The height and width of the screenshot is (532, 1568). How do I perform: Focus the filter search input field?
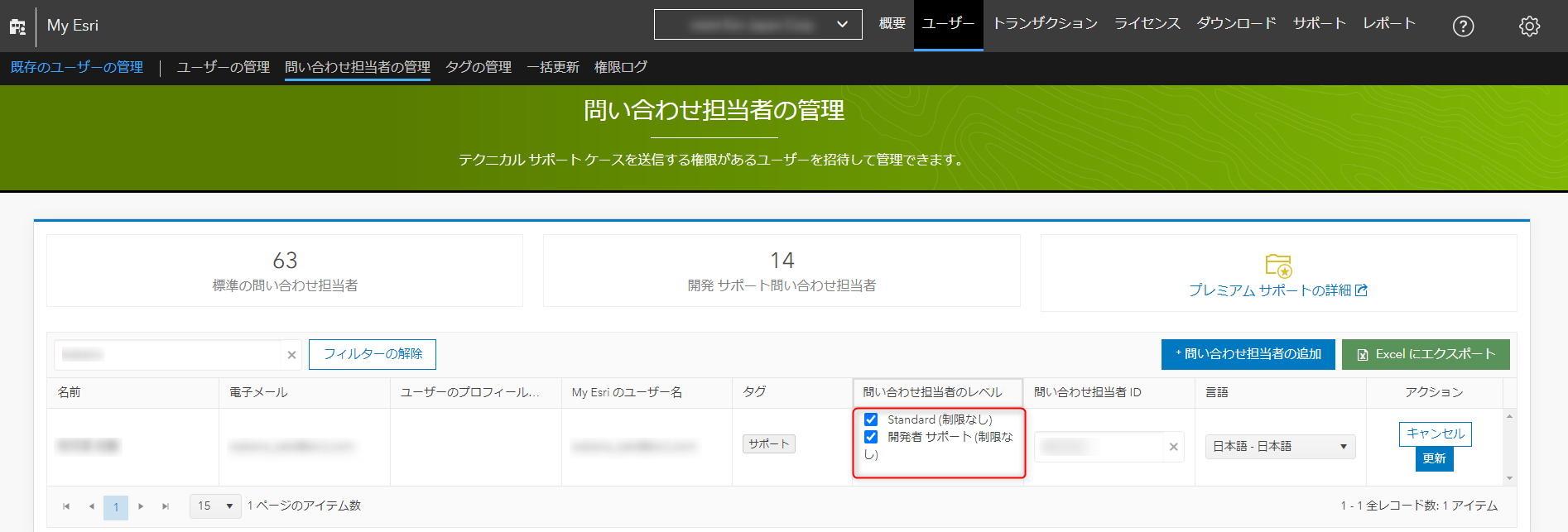[x=169, y=355]
